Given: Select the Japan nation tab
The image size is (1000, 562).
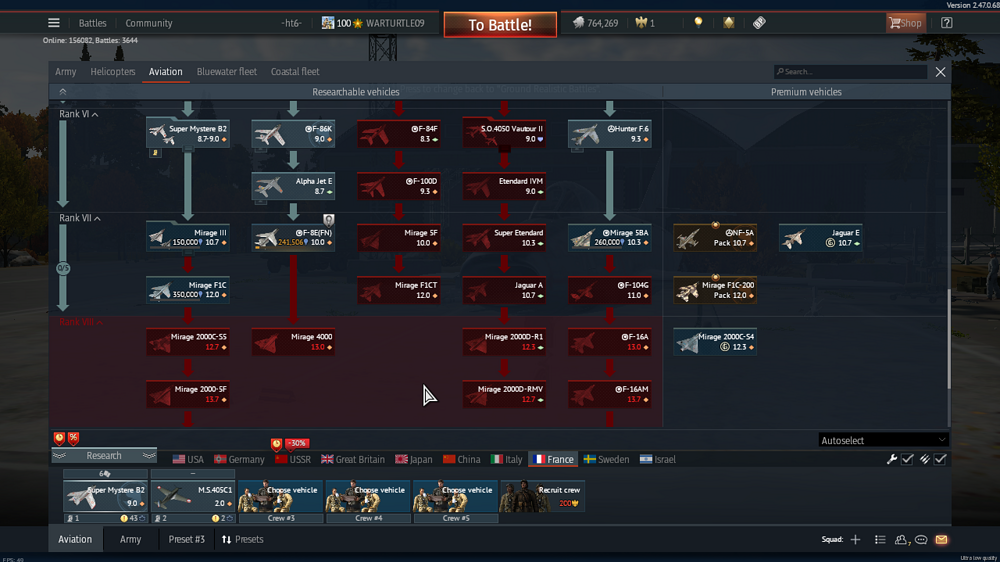Looking at the screenshot, I should tap(413, 459).
